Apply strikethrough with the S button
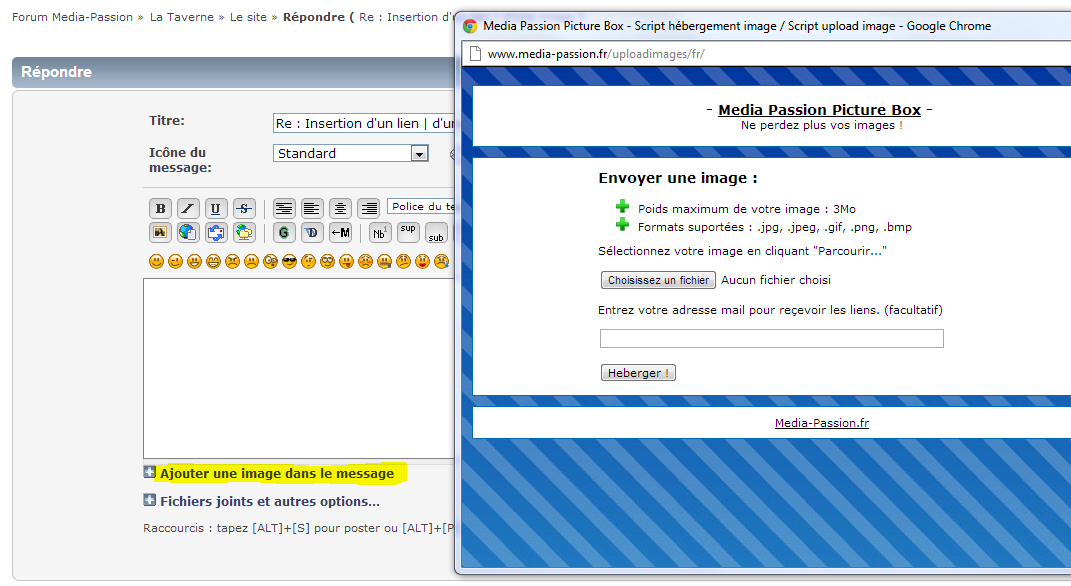The height and width of the screenshot is (586, 1071). [x=244, y=208]
